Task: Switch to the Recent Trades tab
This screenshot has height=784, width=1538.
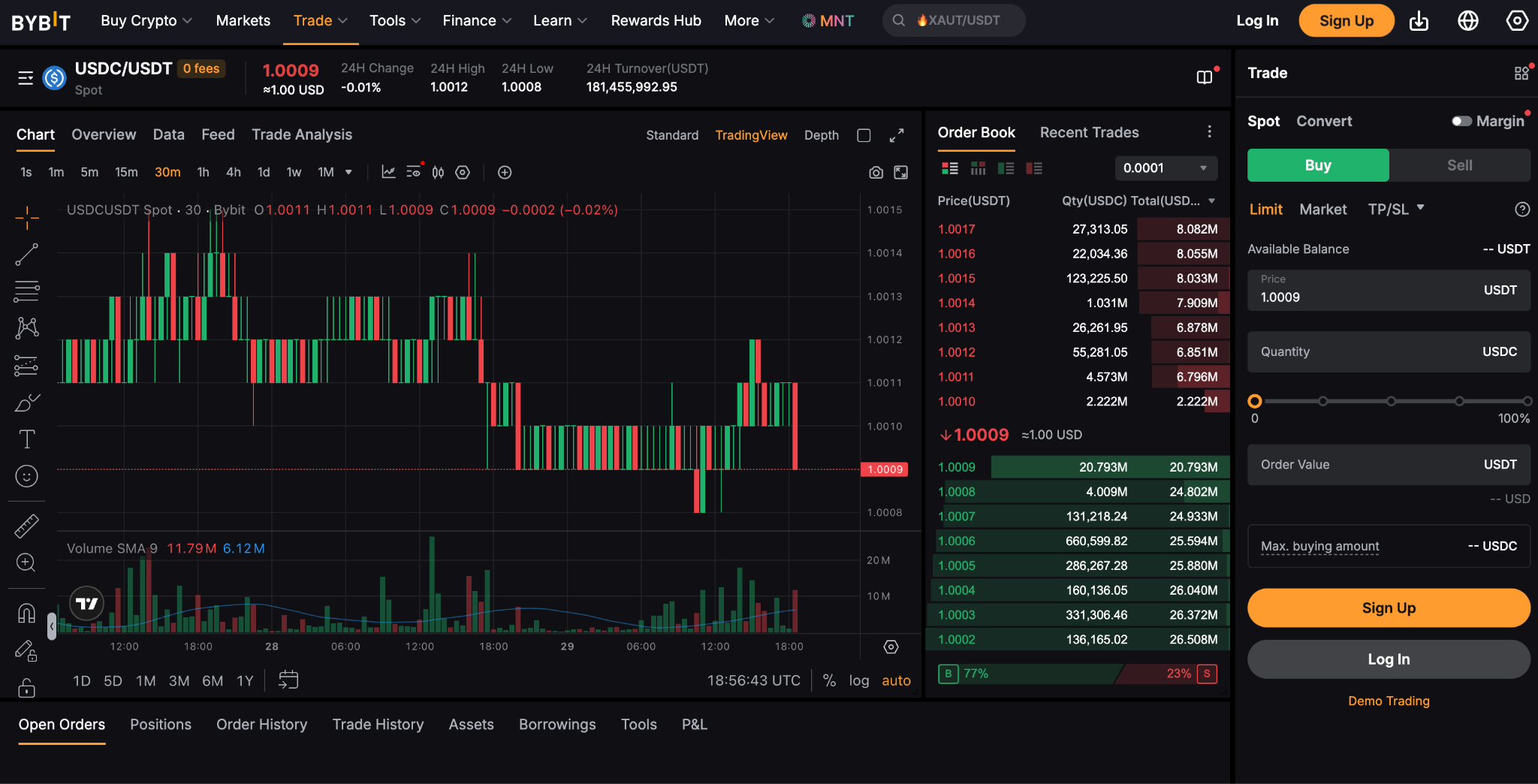Action: [1089, 132]
